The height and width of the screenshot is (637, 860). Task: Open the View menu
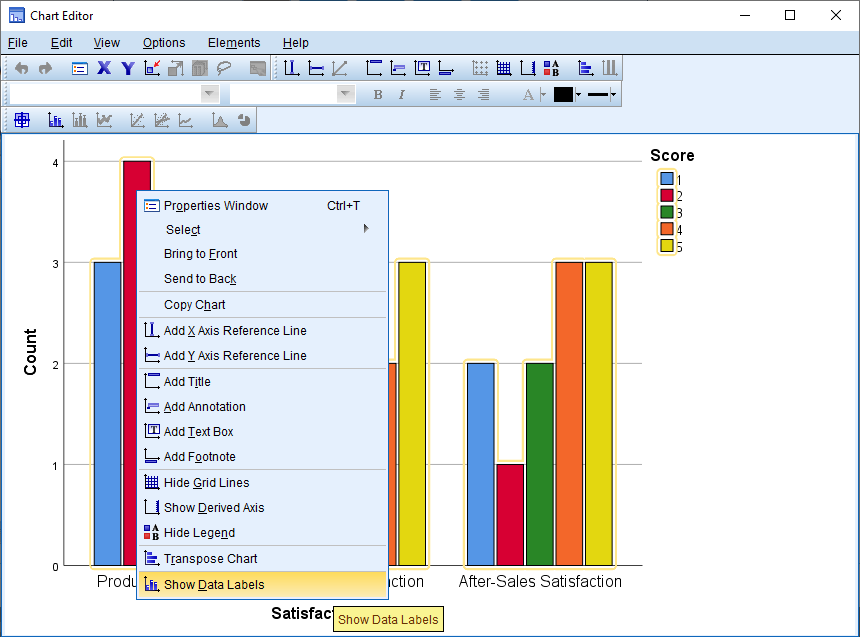(106, 43)
